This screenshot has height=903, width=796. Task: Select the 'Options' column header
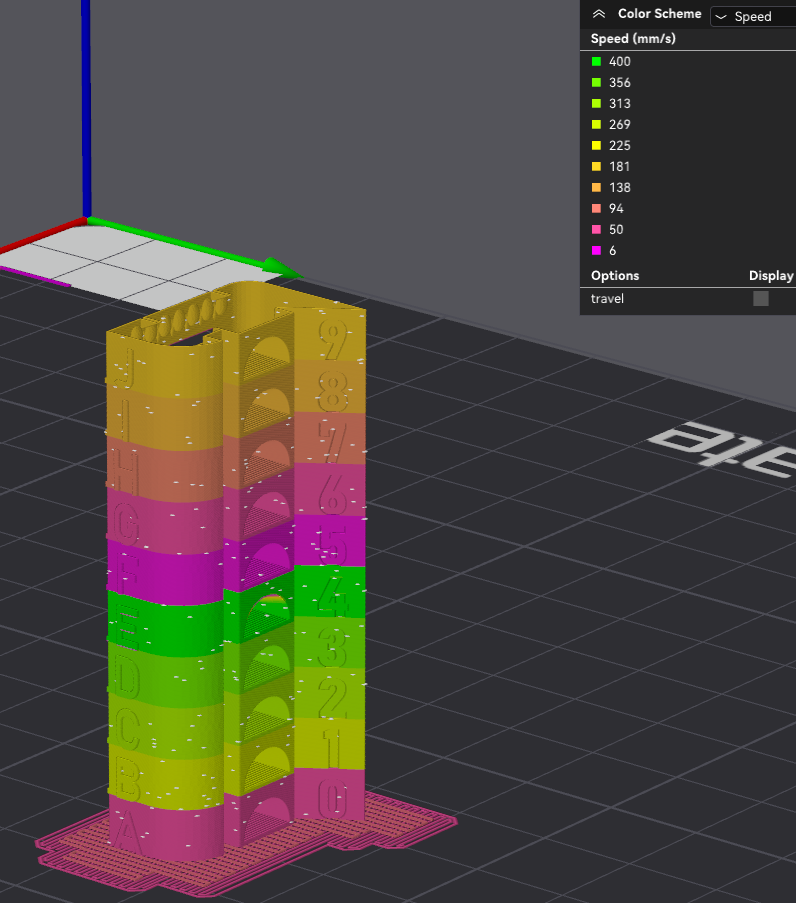615,275
